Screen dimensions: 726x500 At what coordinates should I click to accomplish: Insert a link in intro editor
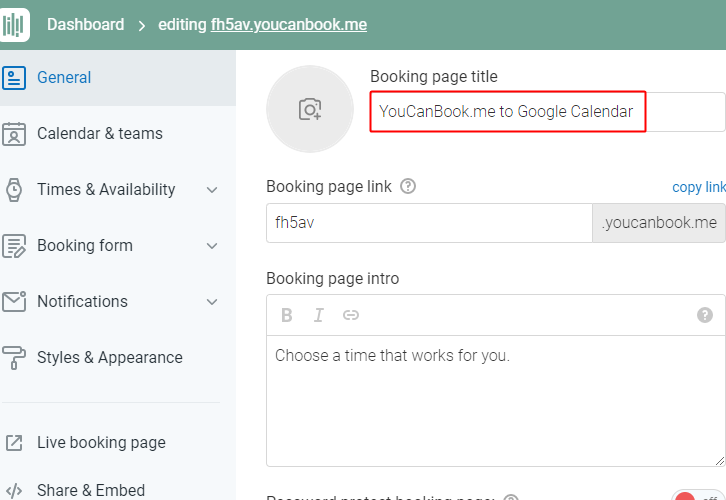(x=350, y=315)
